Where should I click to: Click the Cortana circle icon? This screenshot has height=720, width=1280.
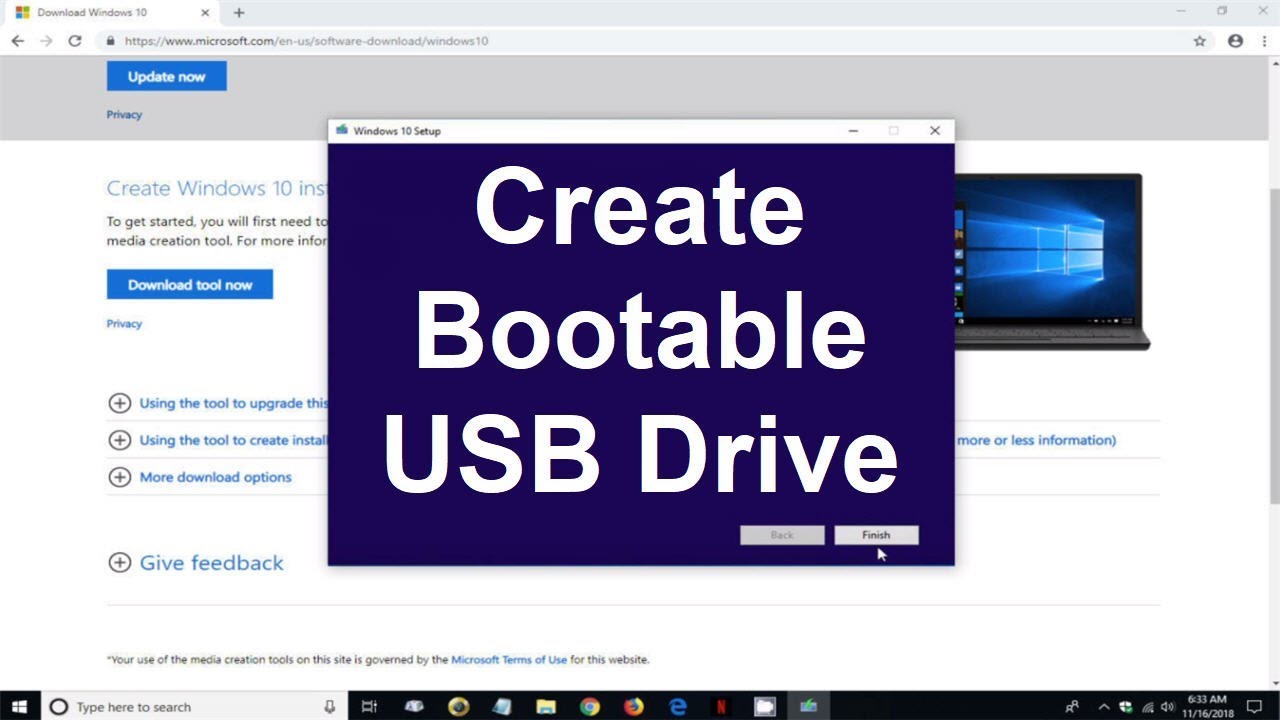(58, 706)
